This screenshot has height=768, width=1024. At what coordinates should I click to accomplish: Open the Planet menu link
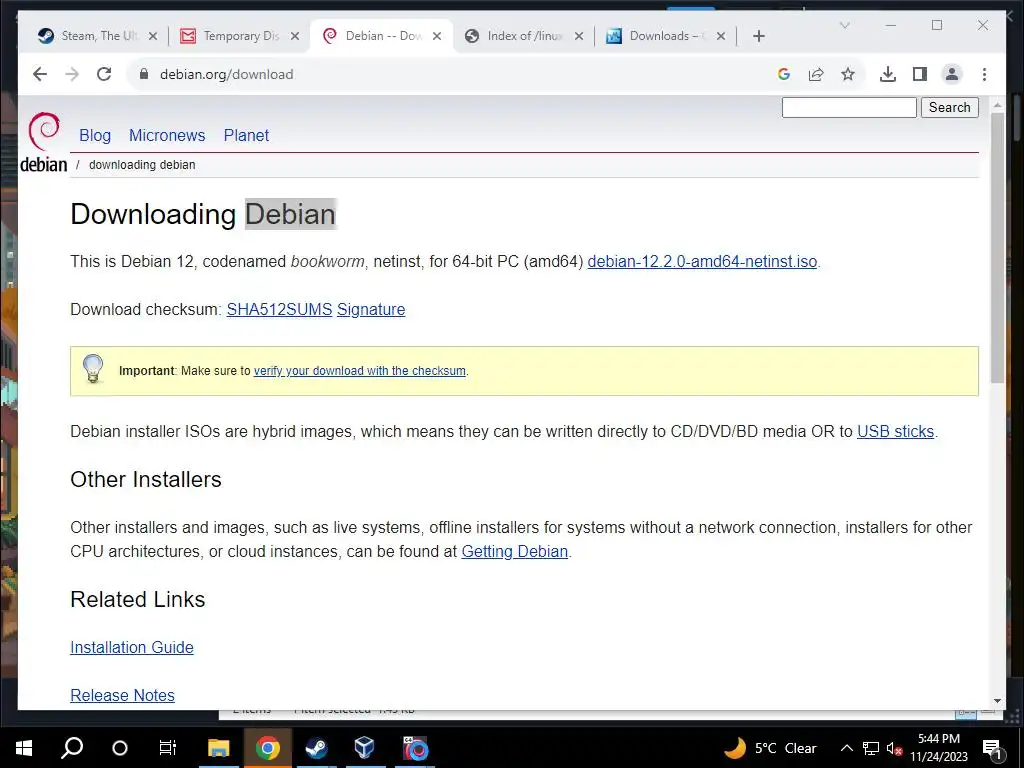coord(246,135)
